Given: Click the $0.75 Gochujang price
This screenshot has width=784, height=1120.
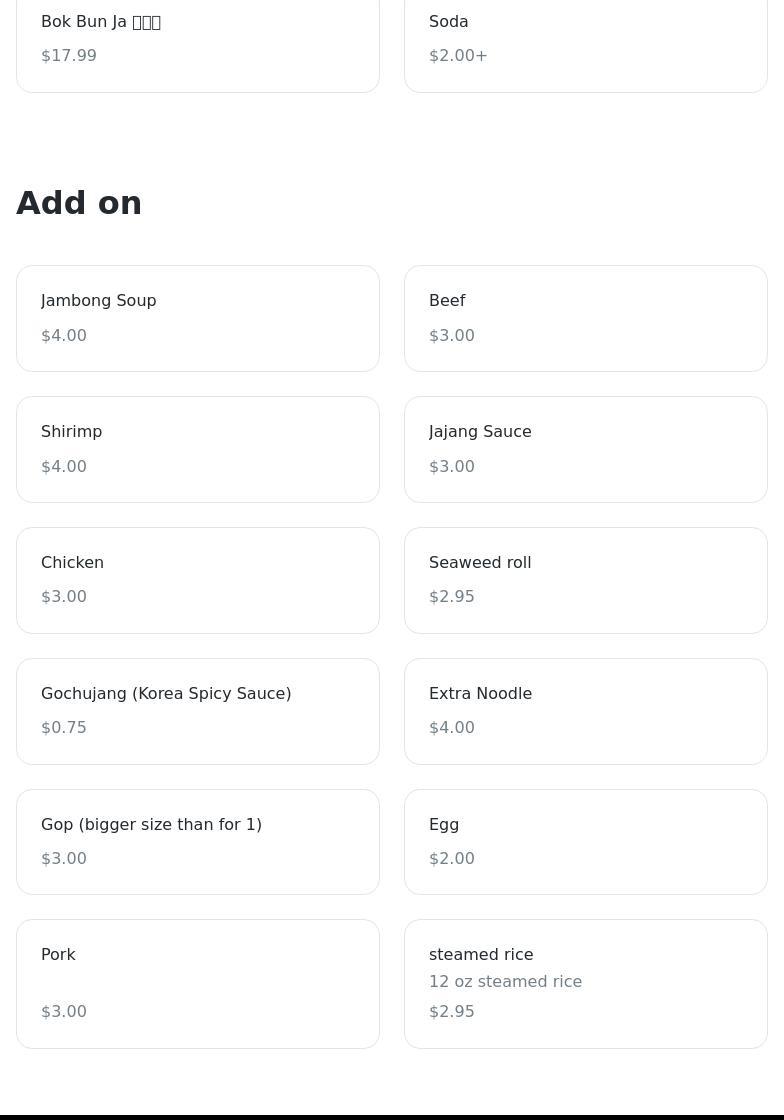Looking at the screenshot, I should point(64,728).
